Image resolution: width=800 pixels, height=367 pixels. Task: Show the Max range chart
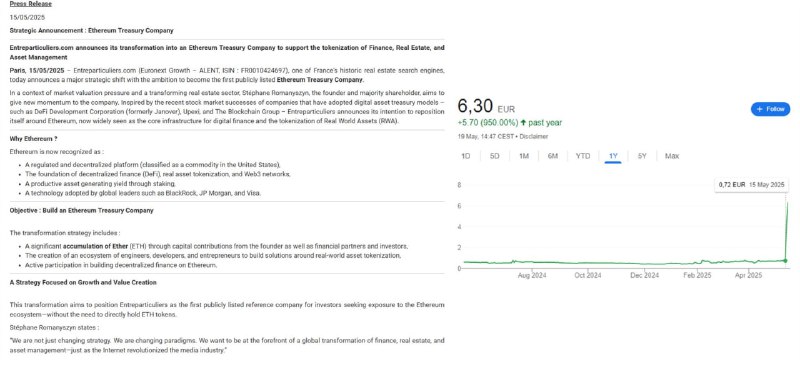click(x=672, y=156)
